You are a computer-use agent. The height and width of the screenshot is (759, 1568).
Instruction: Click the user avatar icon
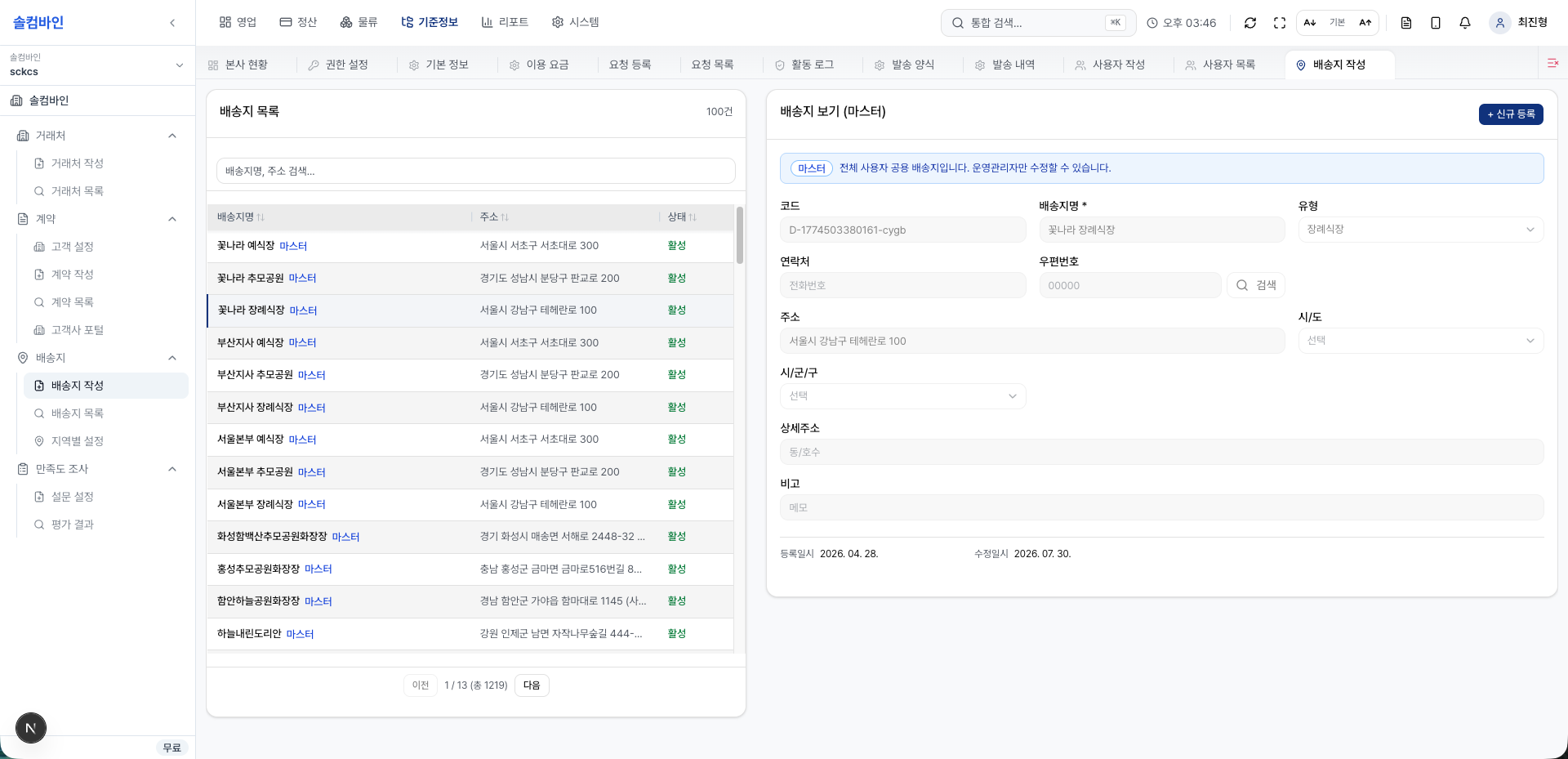[1499, 23]
